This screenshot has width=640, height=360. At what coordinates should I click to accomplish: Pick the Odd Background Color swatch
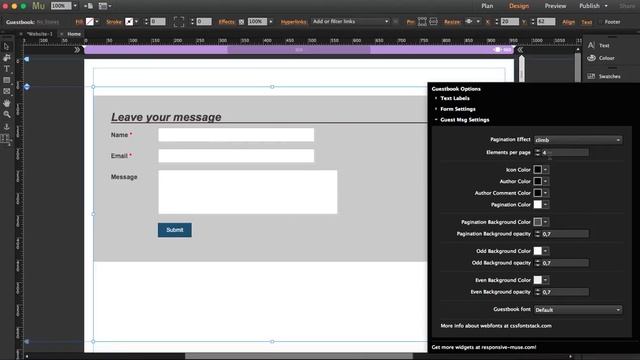click(x=538, y=251)
